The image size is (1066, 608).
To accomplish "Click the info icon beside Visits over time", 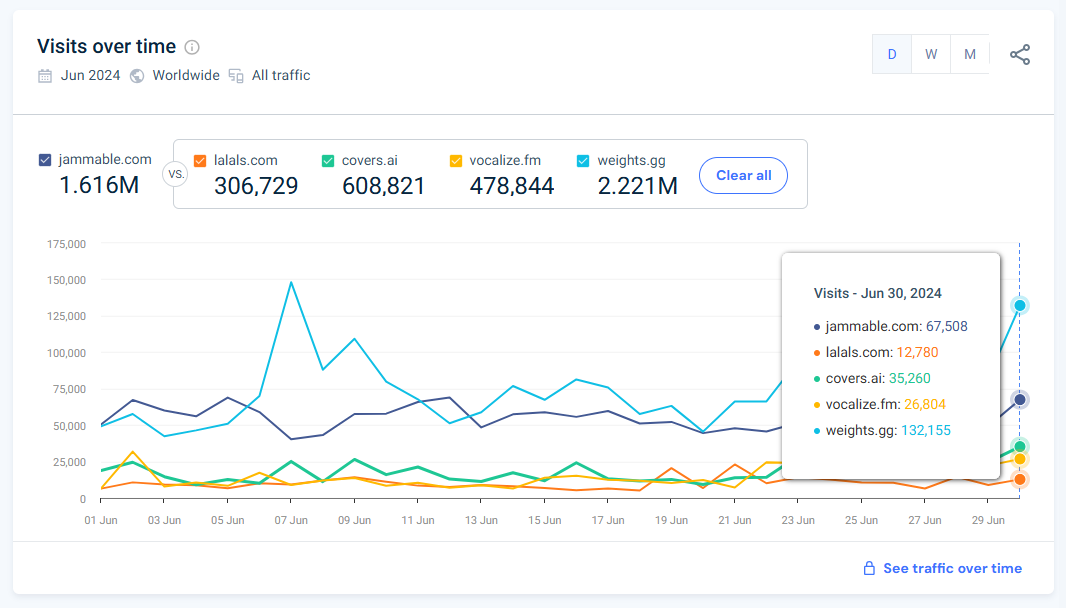I will [x=192, y=47].
